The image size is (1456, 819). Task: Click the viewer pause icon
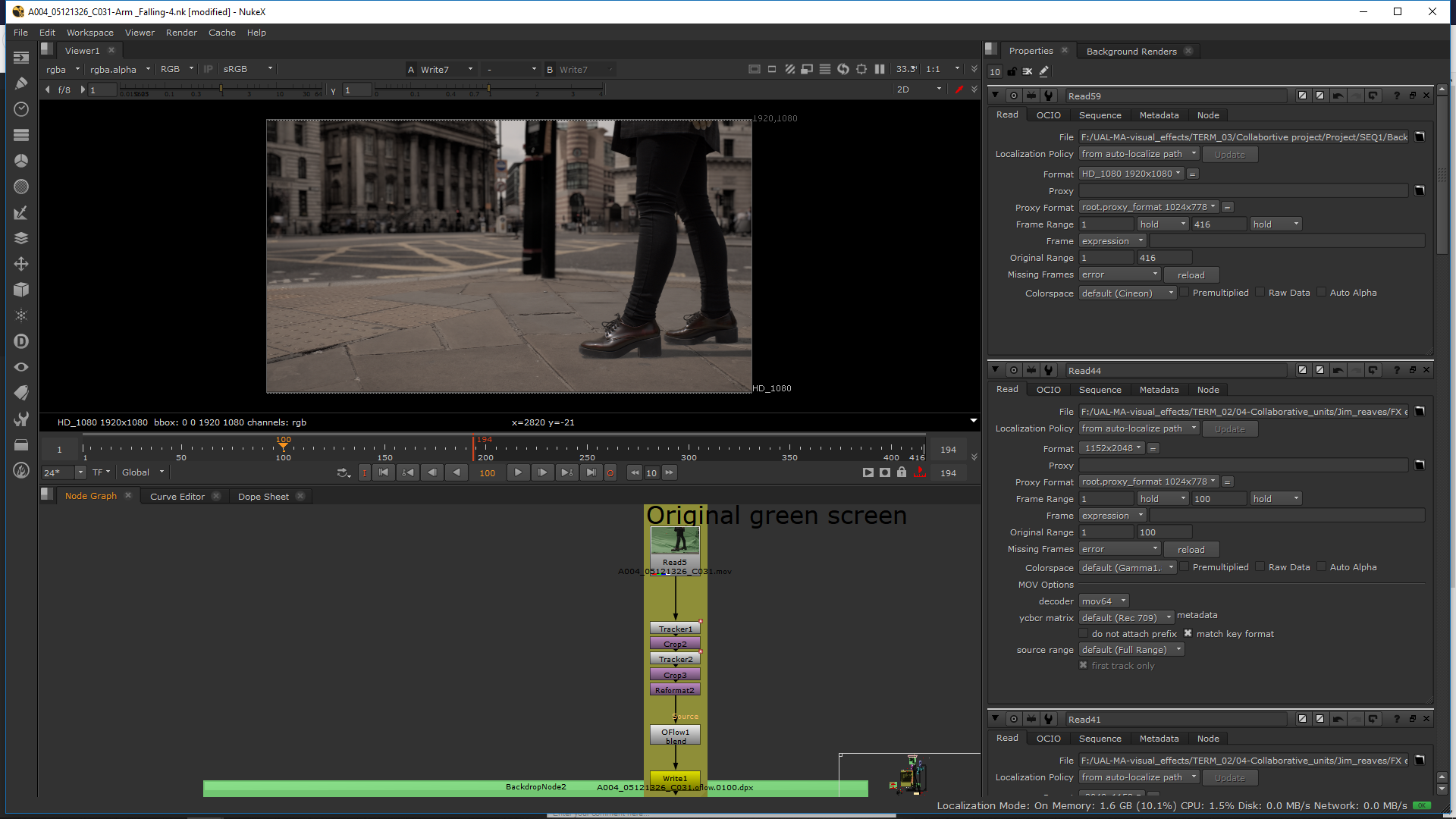pyautogui.click(x=880, y=69)
